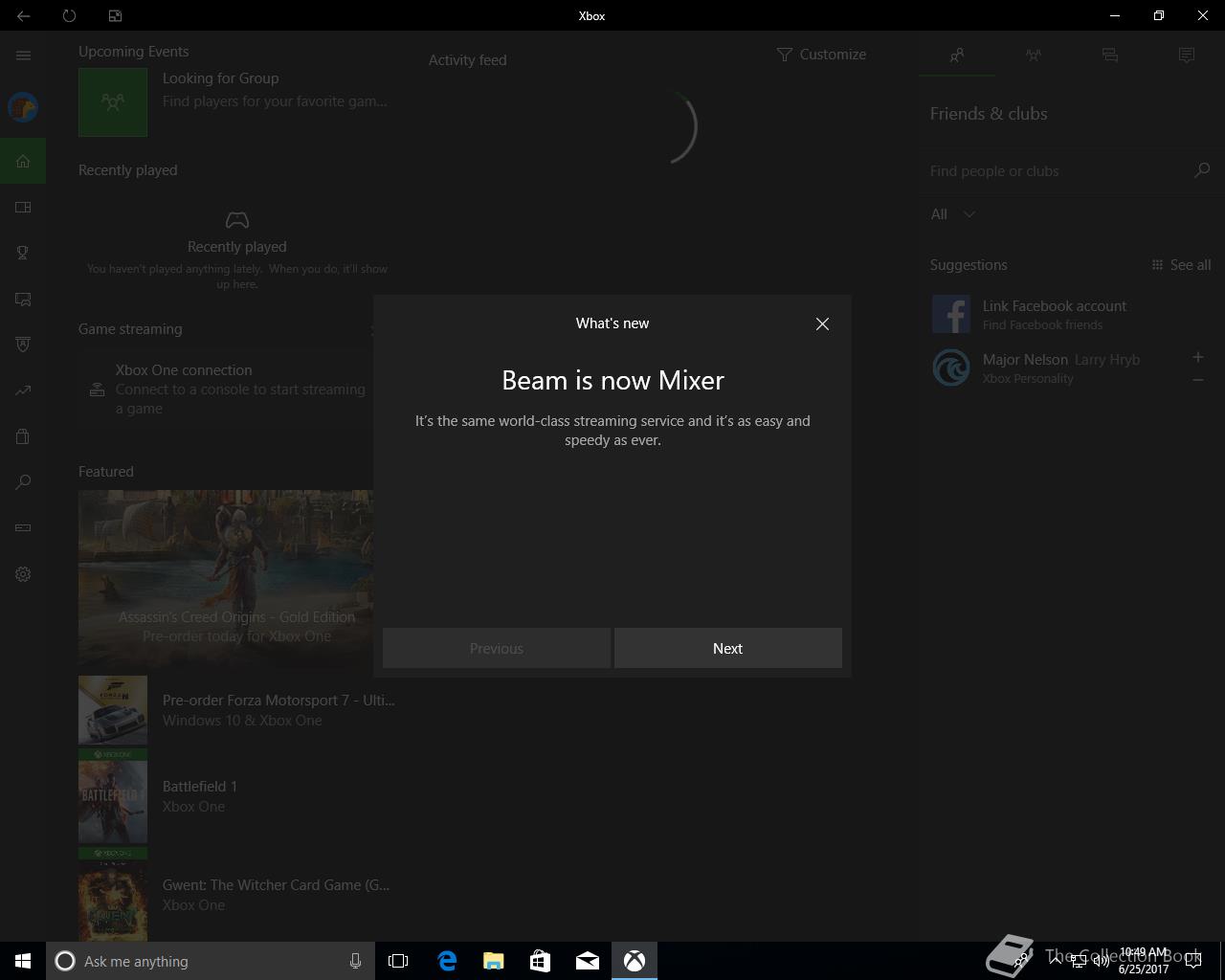Click the compact view icon in title bar
Viewport: 1225px width, 980px height.
point(115,15)
